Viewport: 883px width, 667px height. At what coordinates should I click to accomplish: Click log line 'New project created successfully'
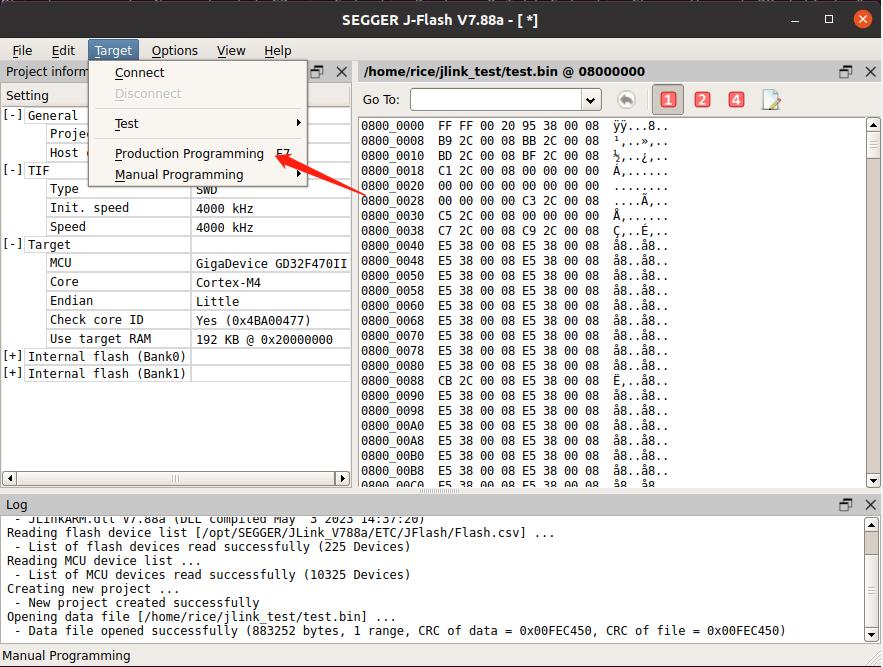[x=144, y=603]
